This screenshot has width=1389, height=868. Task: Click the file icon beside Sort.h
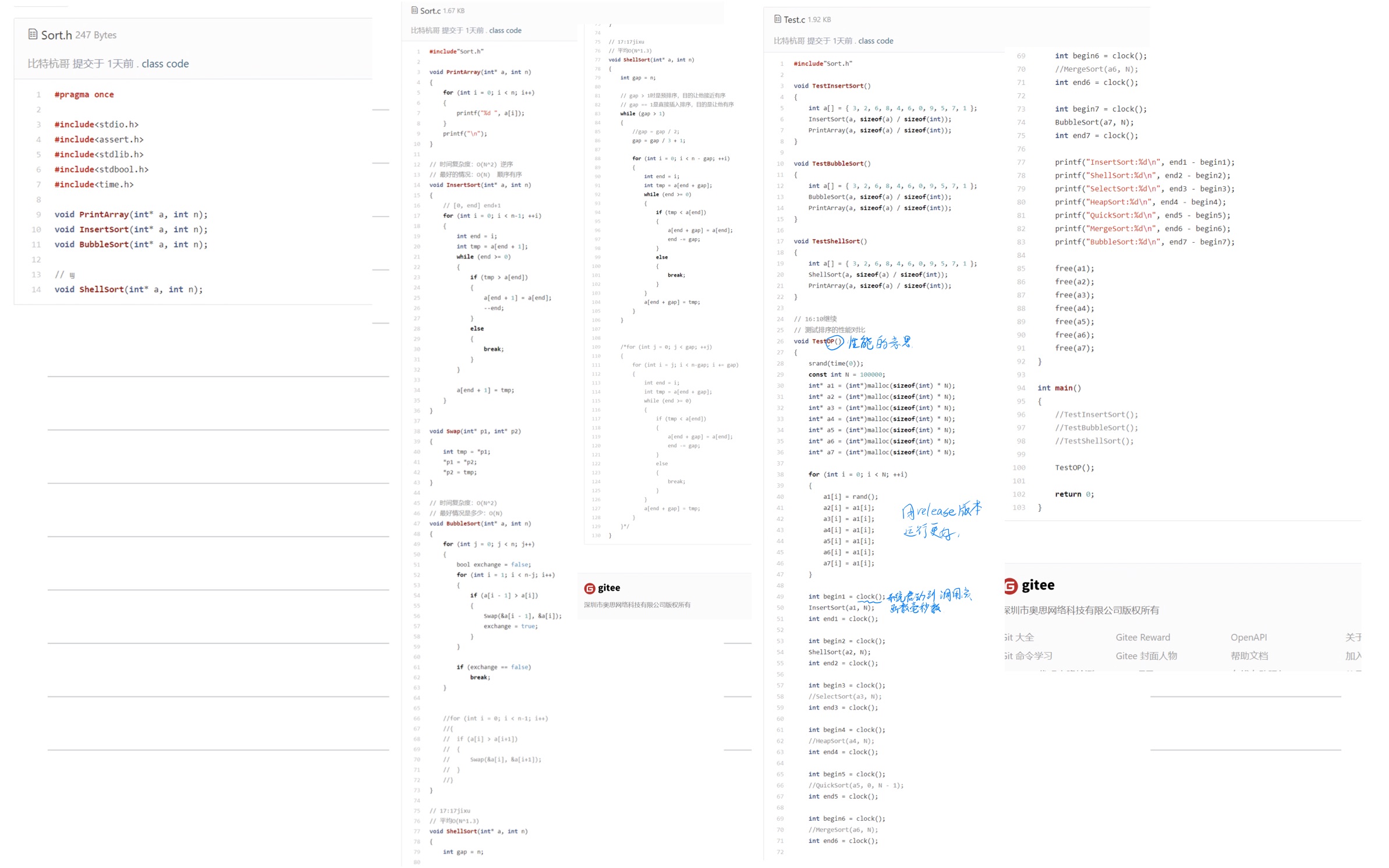(33, 34)
